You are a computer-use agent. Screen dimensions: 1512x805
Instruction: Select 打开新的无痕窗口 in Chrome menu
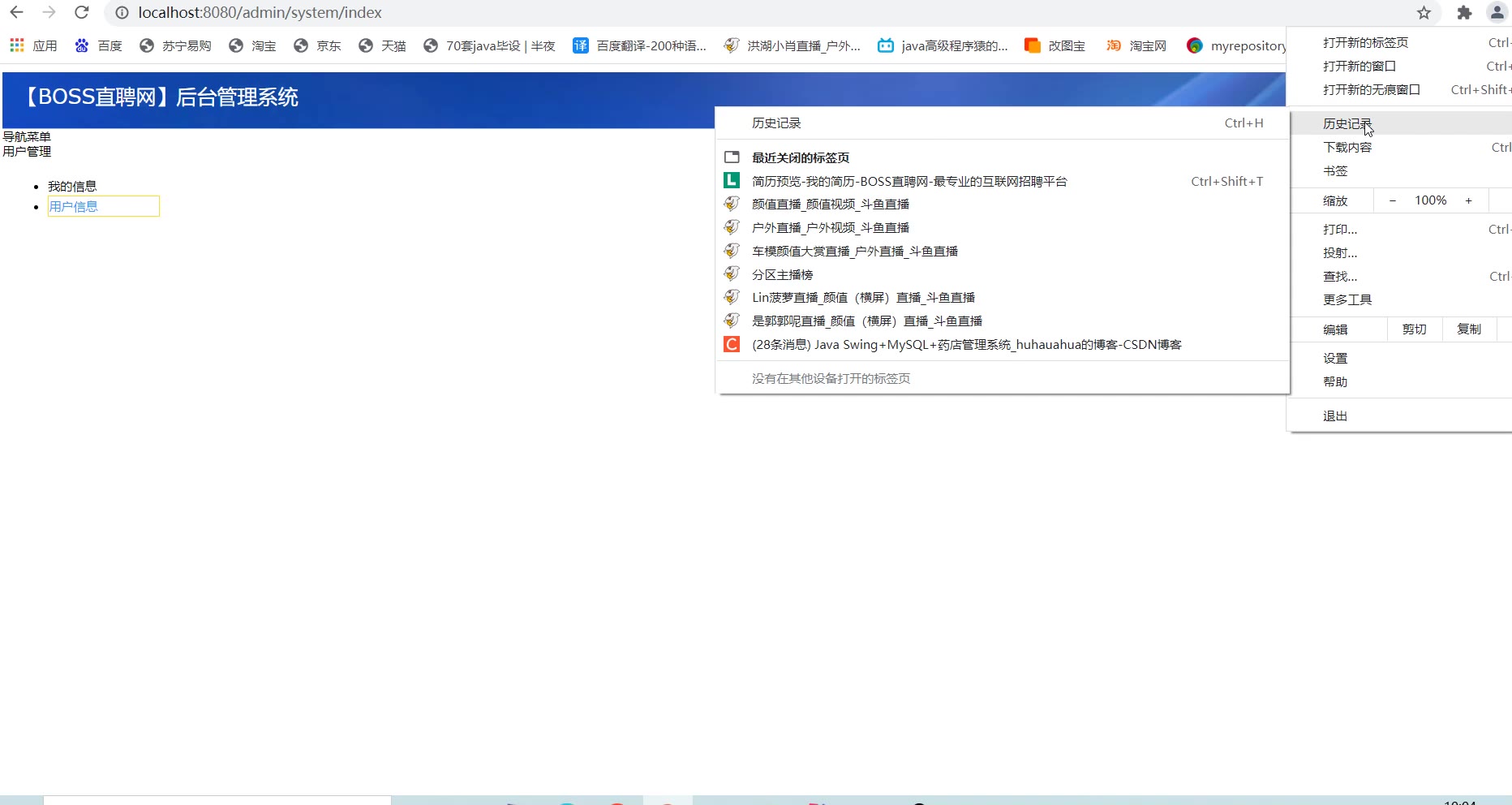click(x=1399, y=89)
